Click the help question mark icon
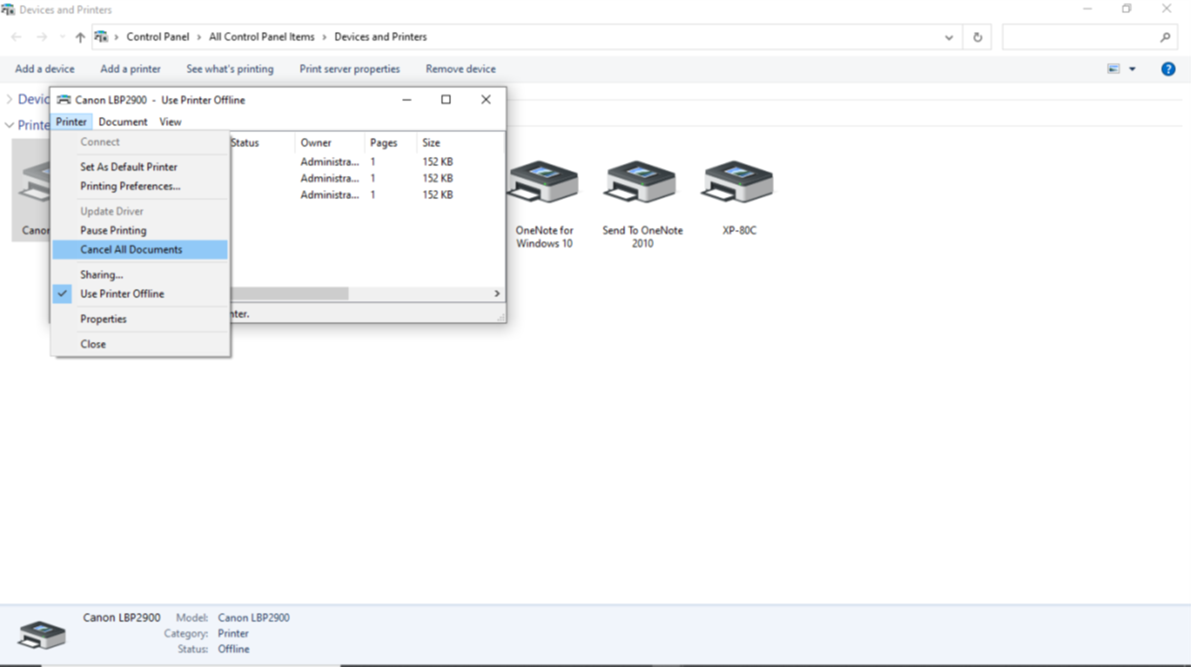 pyautogui.click(x=1167, y=69)
